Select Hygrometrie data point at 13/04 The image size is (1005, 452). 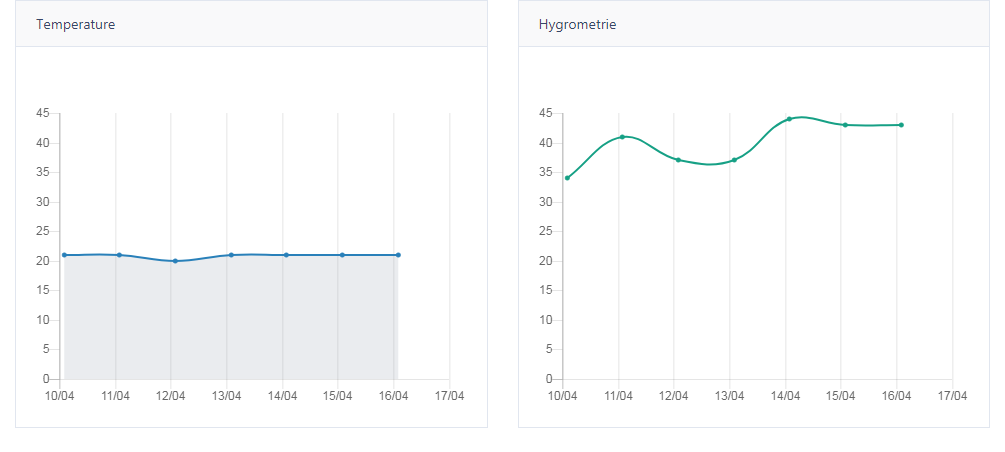click(x=734, y=160)
